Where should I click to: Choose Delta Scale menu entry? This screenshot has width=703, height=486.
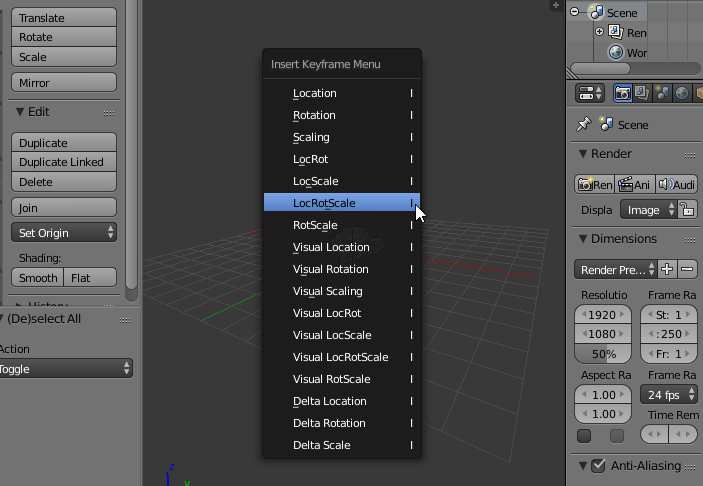click(x=342, y=445)
